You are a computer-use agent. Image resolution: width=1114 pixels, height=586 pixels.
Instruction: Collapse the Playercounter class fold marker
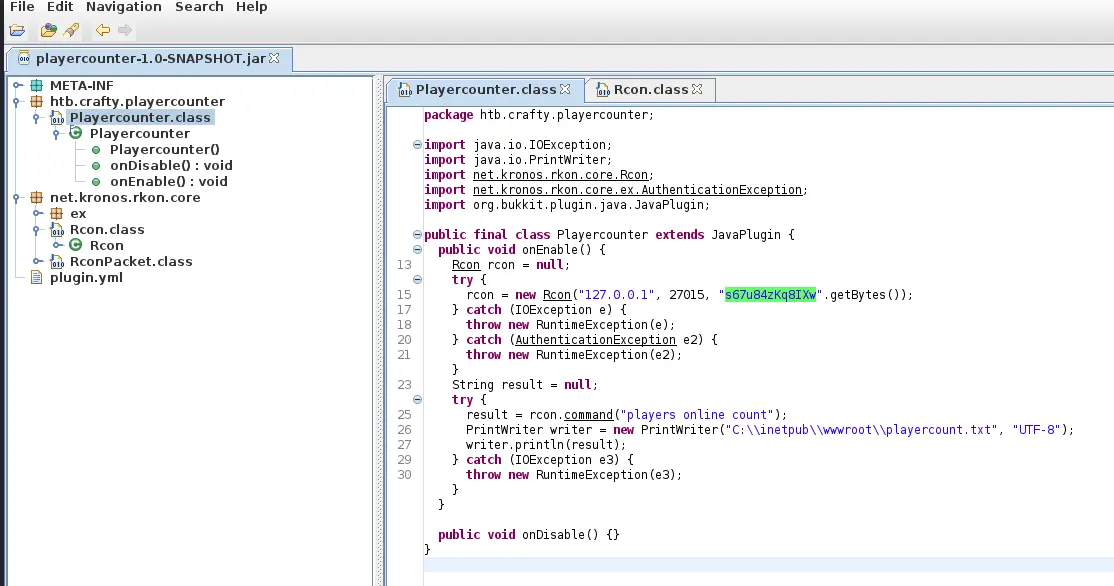point(417,235)
